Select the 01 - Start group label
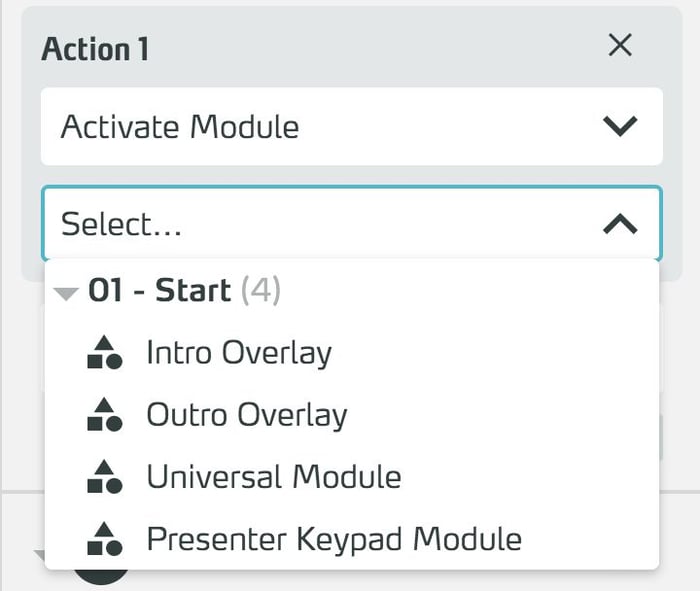 (x=159, y=291)
